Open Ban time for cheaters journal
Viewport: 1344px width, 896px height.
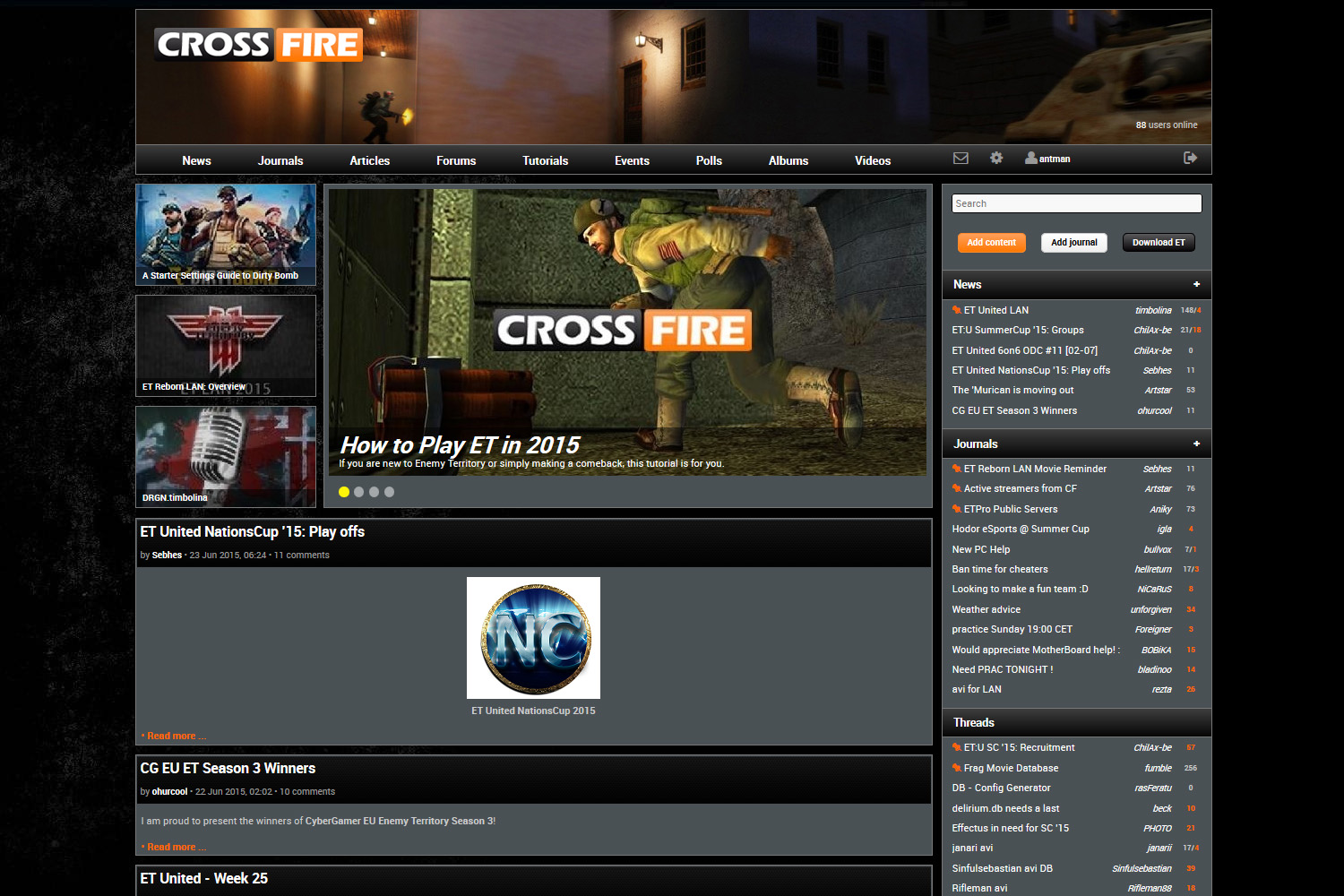[1000, 569]
